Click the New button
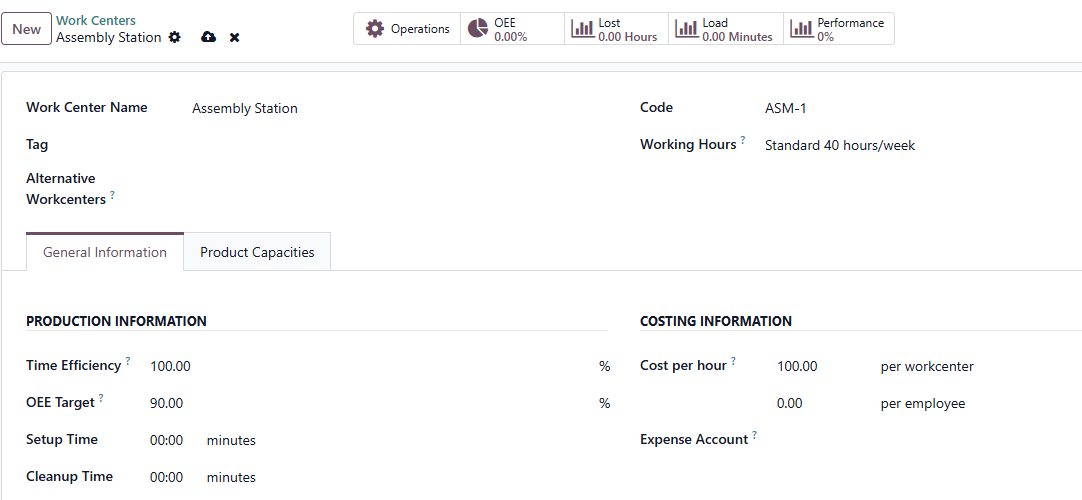Image resolution: width=1082 pixels, height=500 pixels. 27,29
